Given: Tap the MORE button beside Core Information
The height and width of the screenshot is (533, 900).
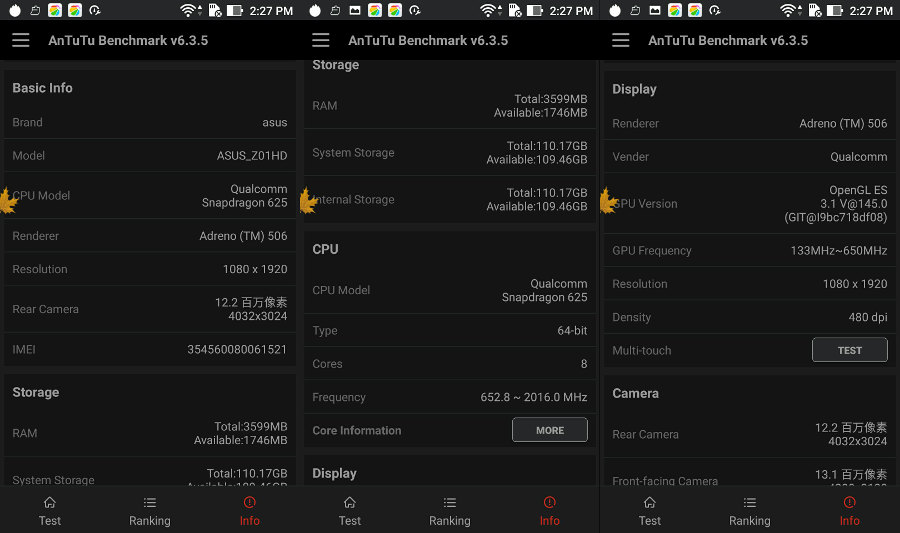Looking at the screenshot, I should (550, 430).
